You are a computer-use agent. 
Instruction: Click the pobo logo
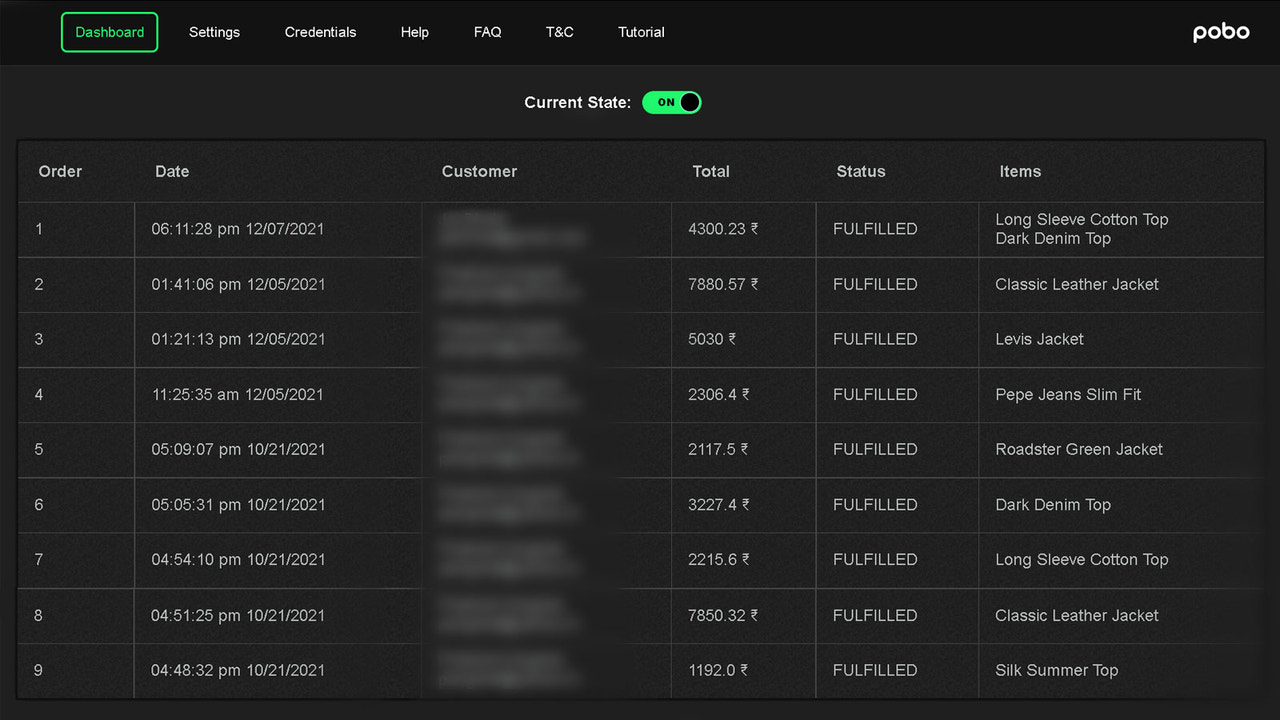pyautogui.click(x=1220, y=31)
